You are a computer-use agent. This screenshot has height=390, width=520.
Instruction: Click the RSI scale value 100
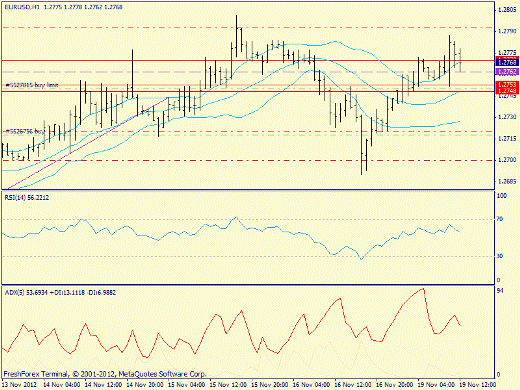pos(502,196)
